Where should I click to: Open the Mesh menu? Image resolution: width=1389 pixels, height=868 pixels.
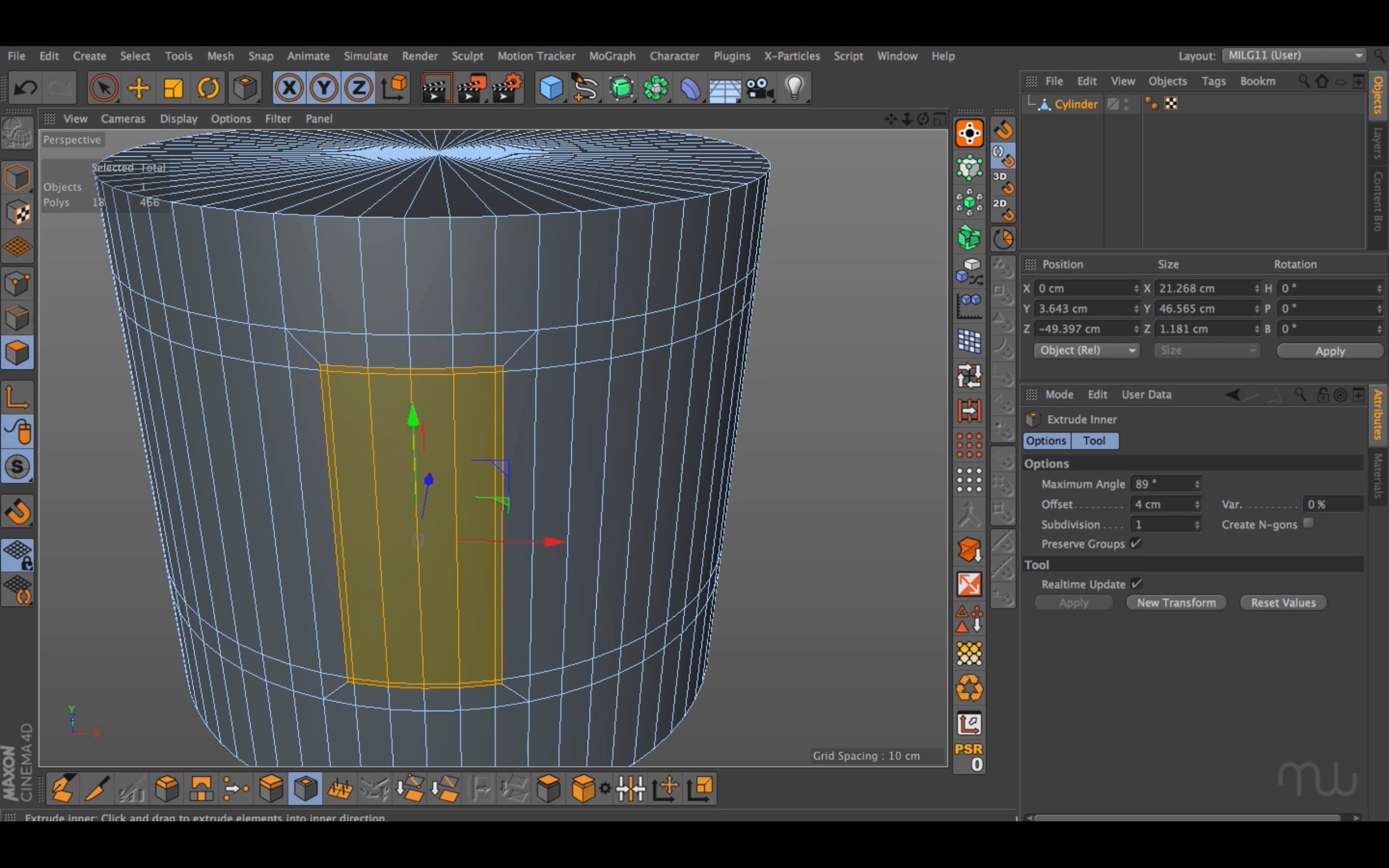pos(220,56)
